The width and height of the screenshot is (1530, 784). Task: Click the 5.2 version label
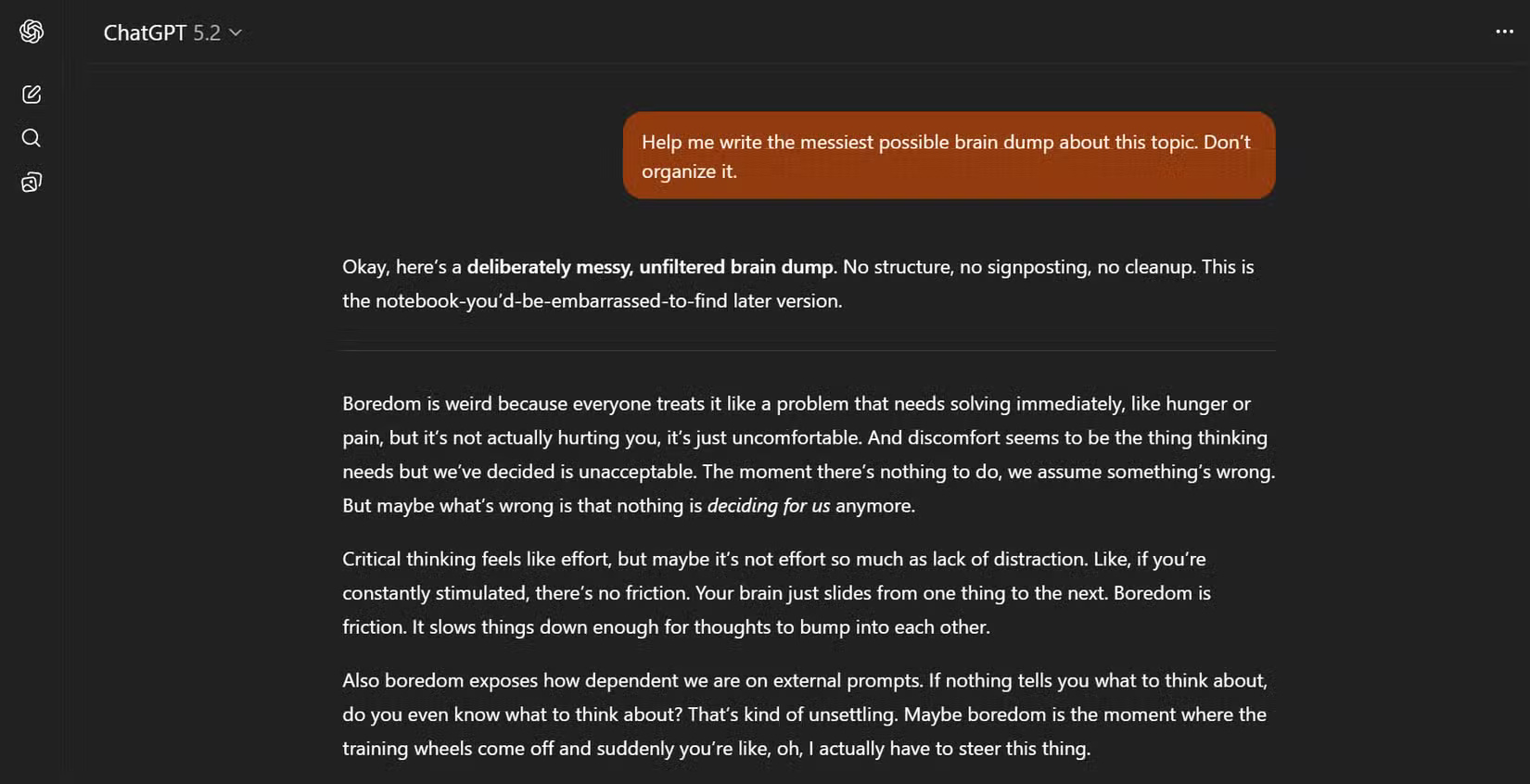tap(207, 33)
